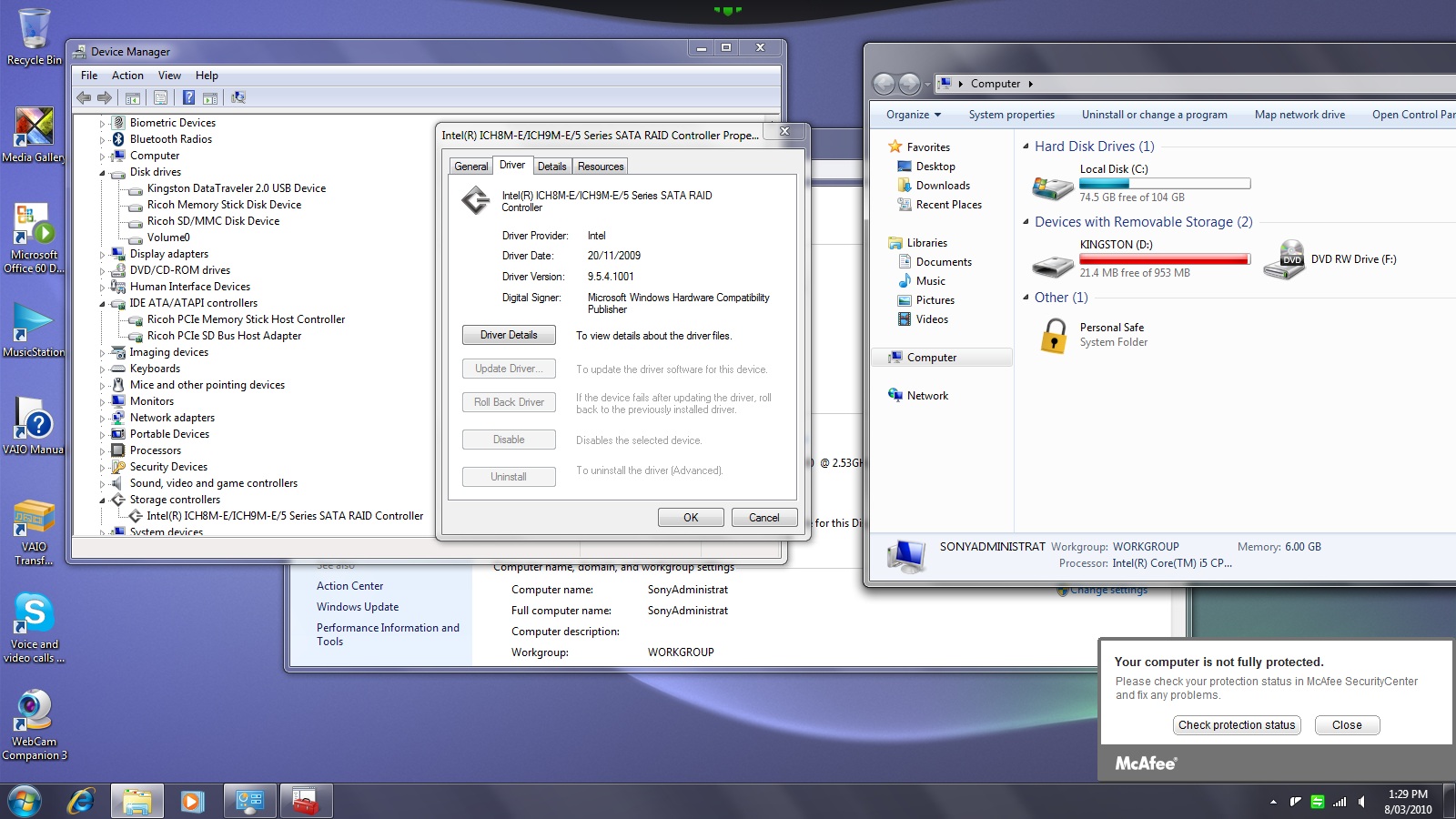
Task: Open the Media Gallery desktop icon
Action: (x=34, y=135)
